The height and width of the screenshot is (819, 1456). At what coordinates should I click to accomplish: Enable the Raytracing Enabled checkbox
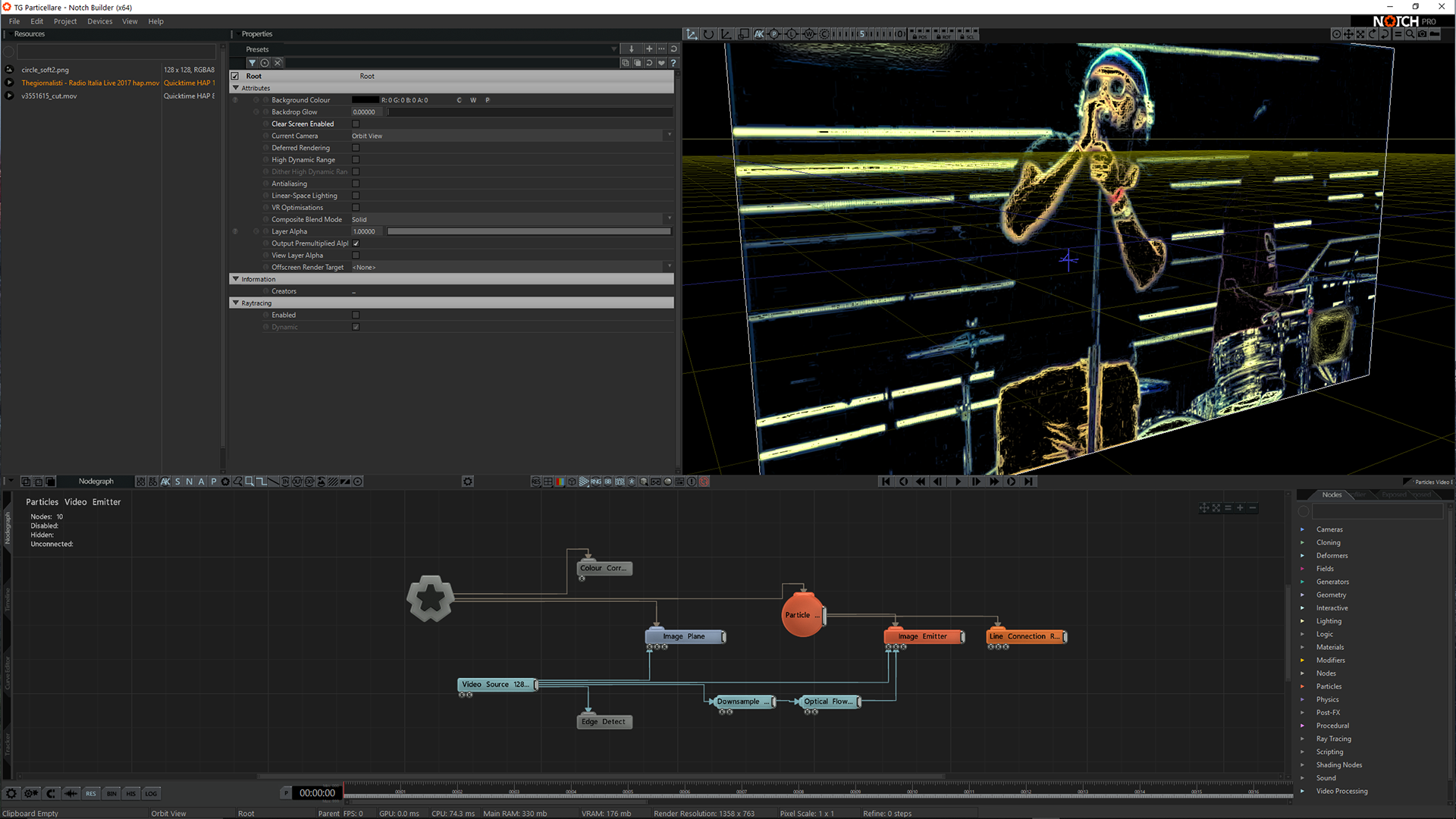[356, 315]
